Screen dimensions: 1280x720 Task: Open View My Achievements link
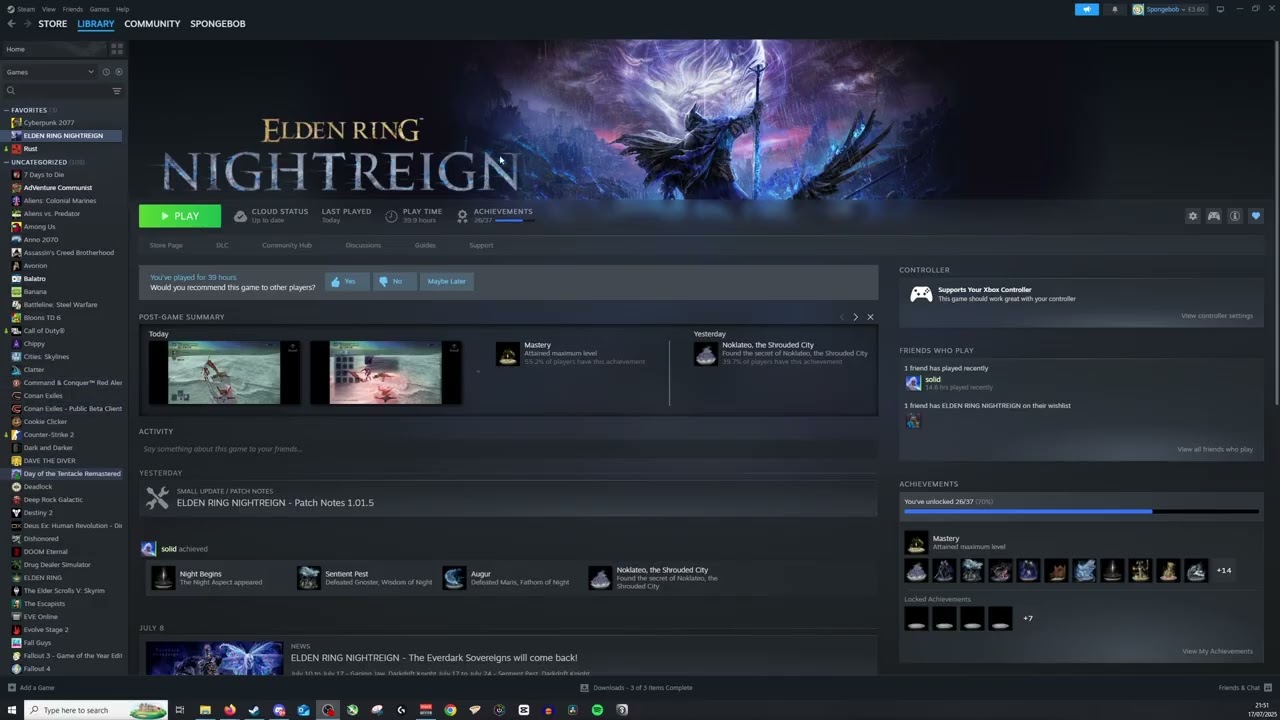tap(1217, 651)
